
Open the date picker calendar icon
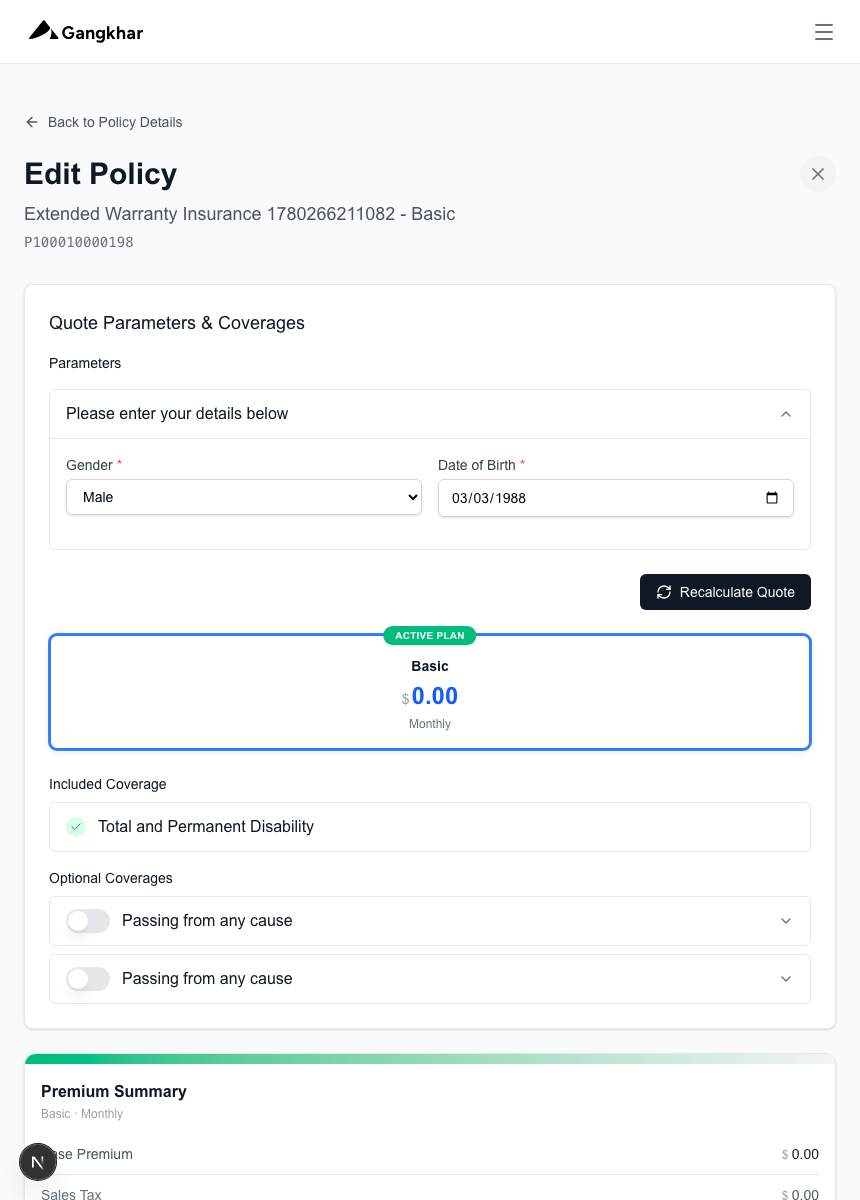pyautogui.click(x=772, y=498)
